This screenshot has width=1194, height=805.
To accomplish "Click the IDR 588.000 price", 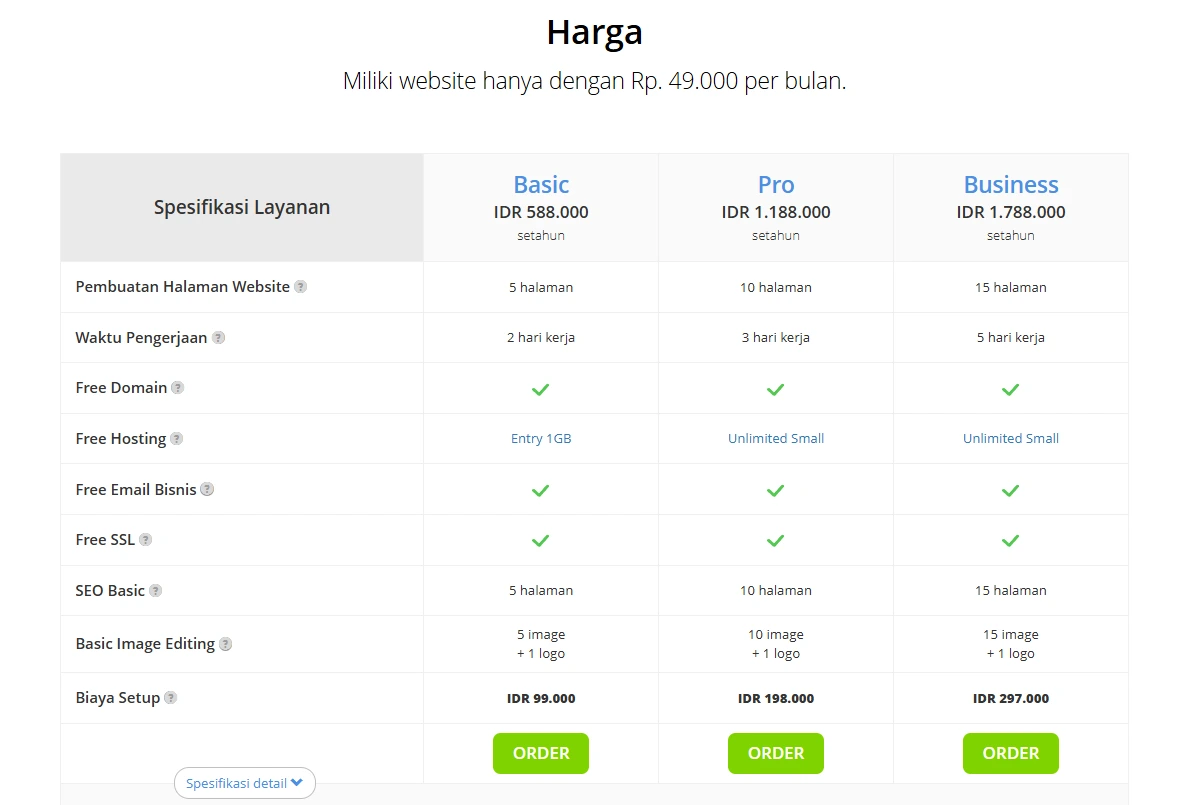I will click(x=541, y=212).
